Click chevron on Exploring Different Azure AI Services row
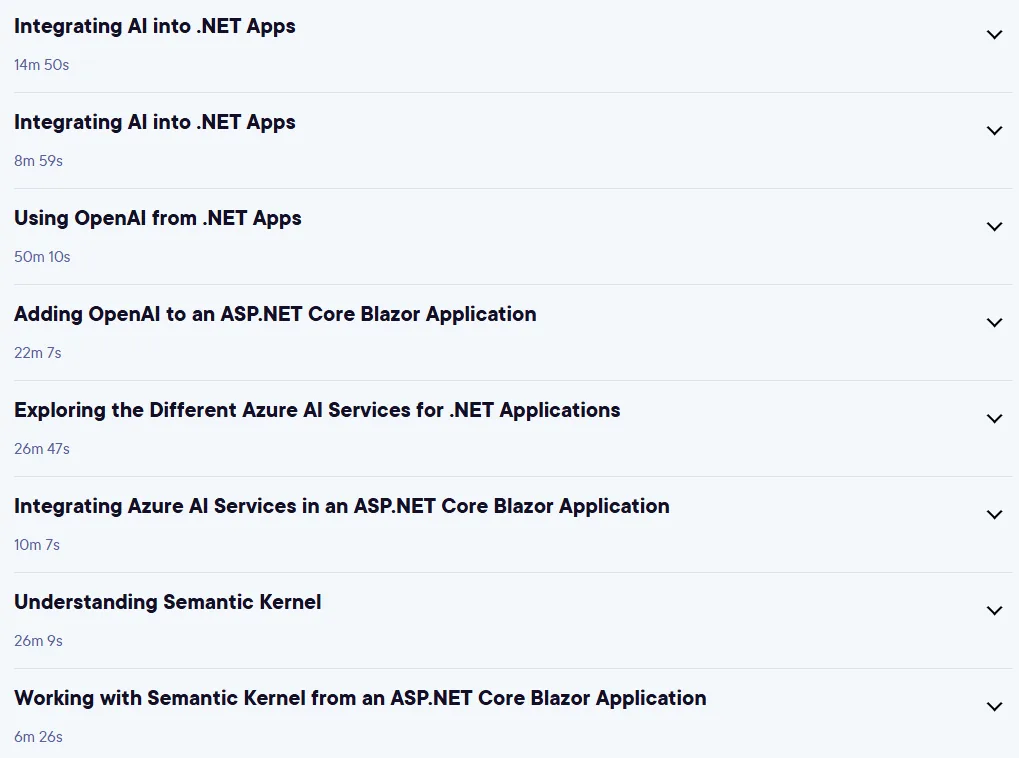 pos(994,419)
